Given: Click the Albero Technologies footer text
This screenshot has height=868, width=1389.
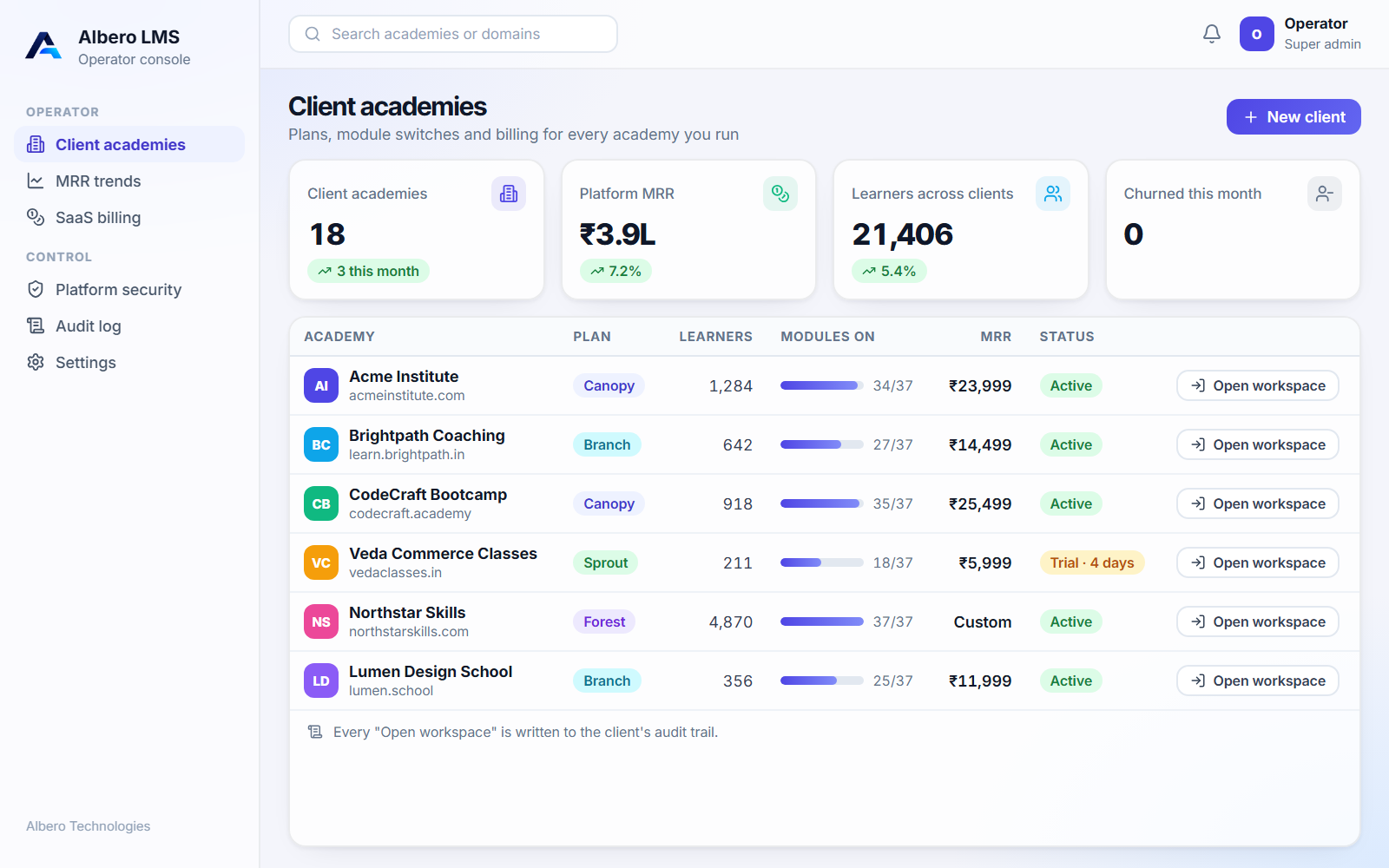Looking at the screenshot, I should coord(88,826).
